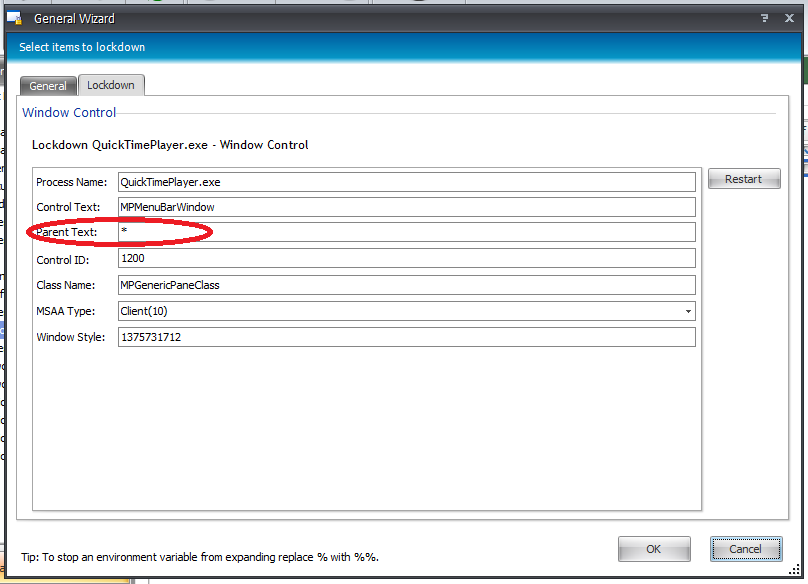This screenshot has height=584, width=808.
Task: Click the General Wizard title bar text
Action: [x=75, y=18]
